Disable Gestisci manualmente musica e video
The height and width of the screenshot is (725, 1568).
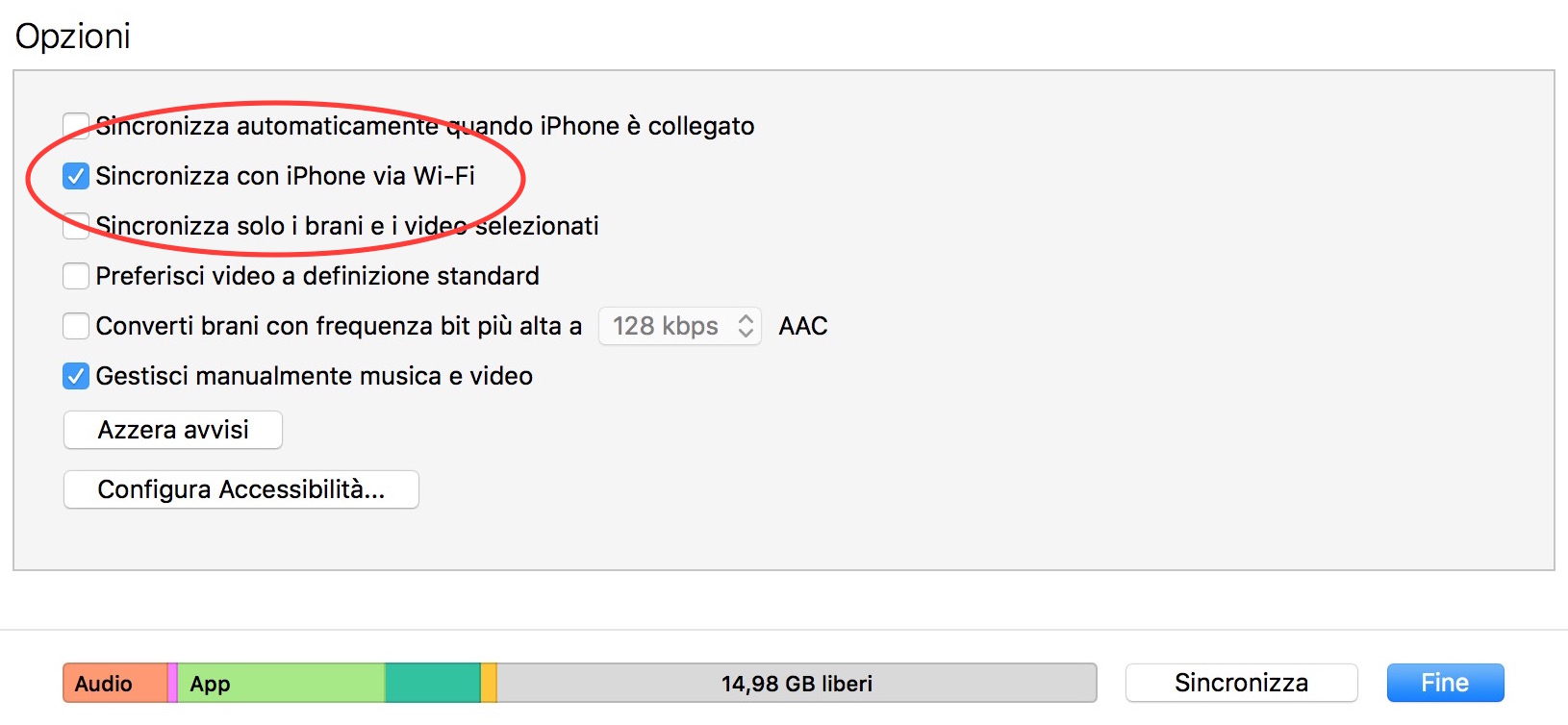[76, 376]
